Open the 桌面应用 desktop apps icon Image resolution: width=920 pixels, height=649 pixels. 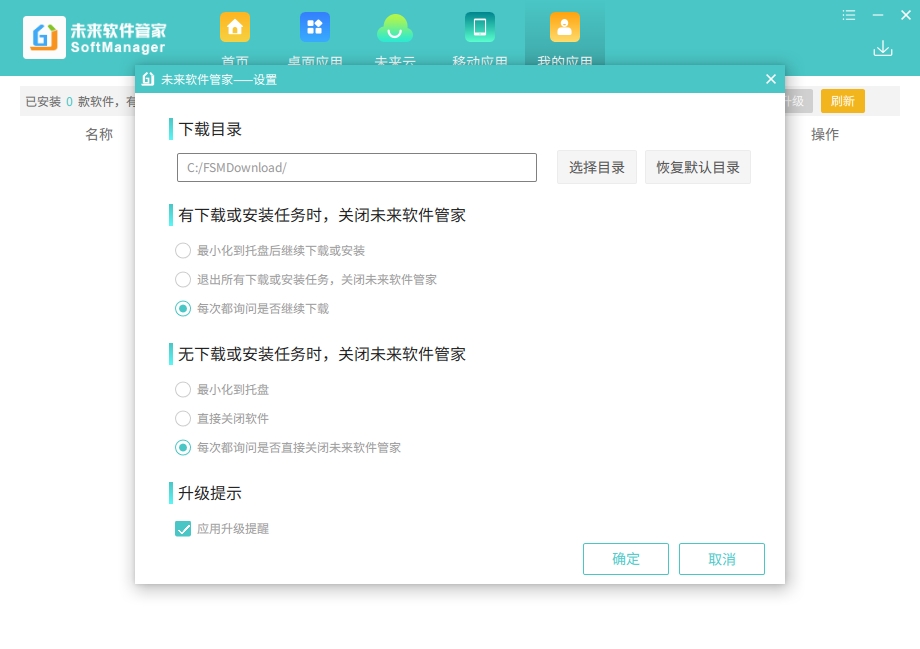coord(315,28)
